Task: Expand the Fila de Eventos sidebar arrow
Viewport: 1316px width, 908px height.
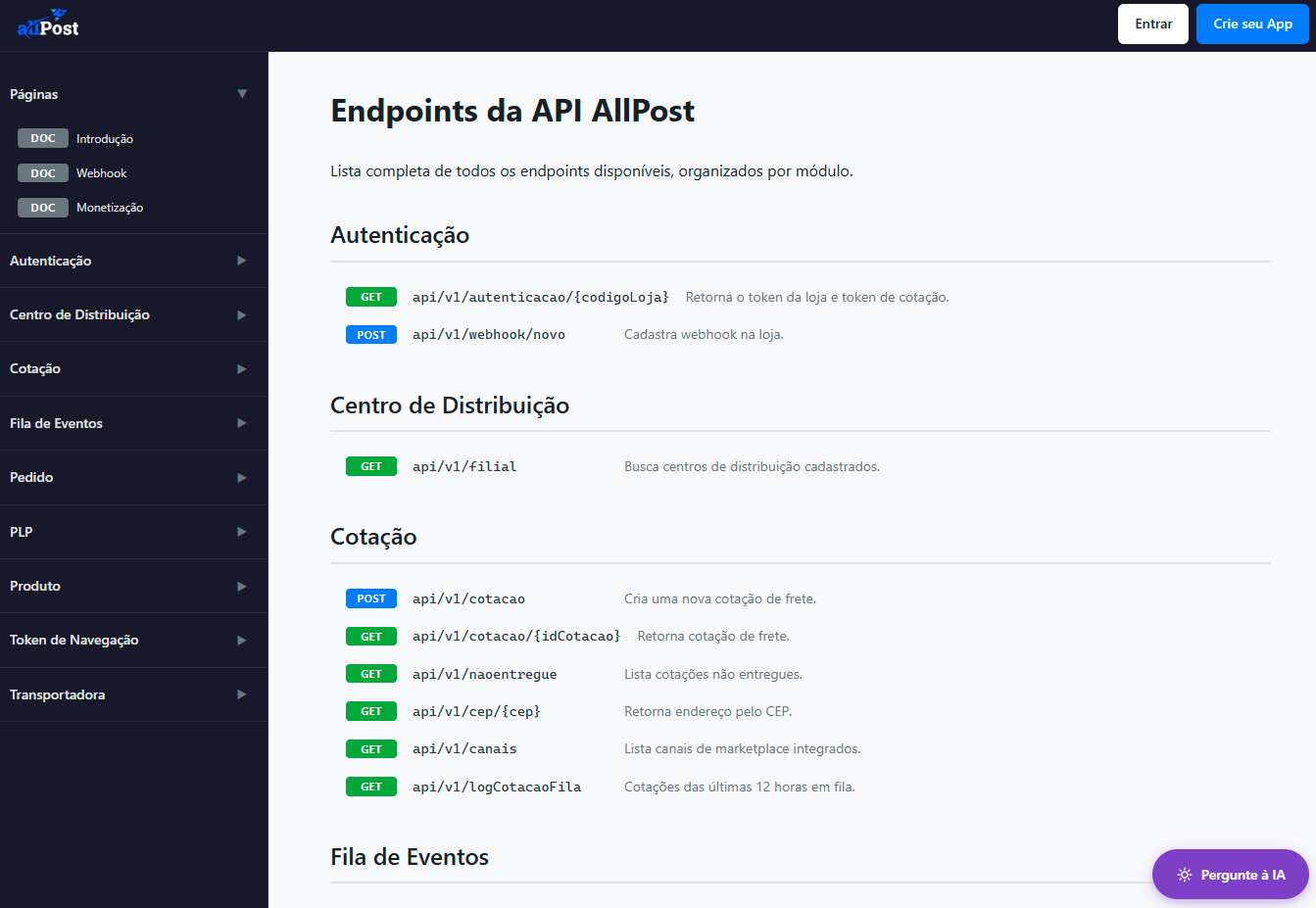Action: (x=242, y=423)
